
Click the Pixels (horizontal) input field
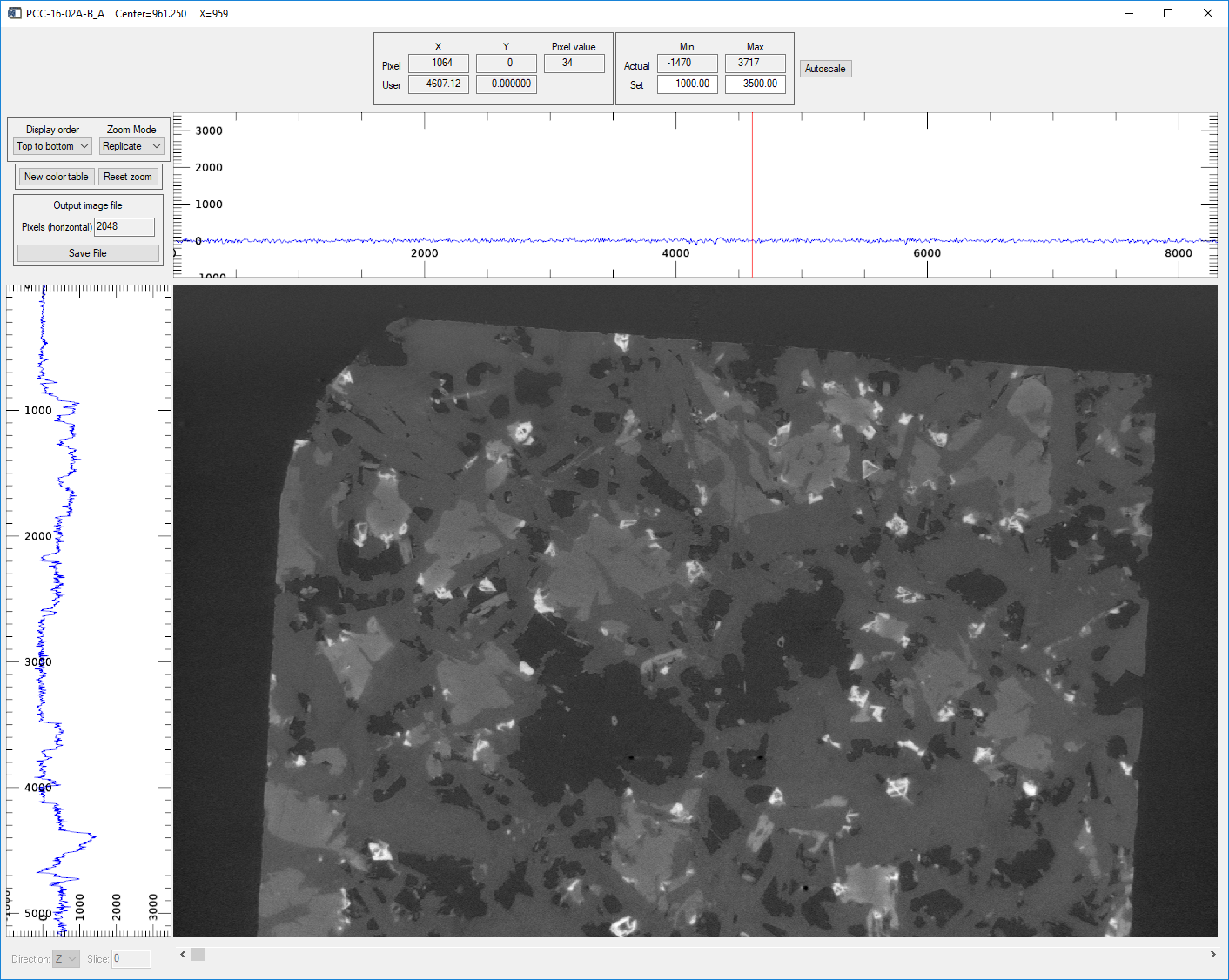[x=124, y=226]
